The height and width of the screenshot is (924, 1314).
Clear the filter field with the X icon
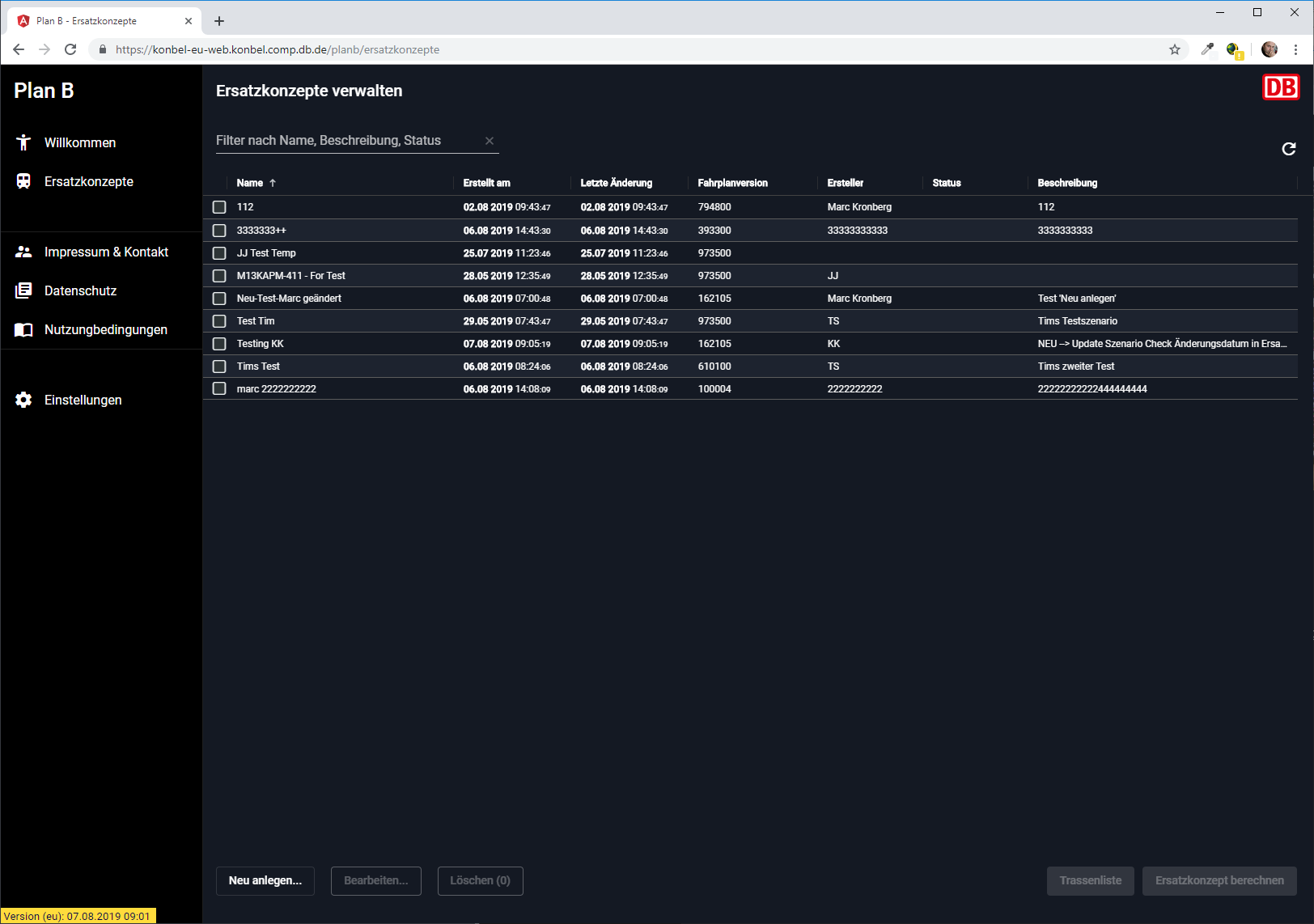(490, 141)
